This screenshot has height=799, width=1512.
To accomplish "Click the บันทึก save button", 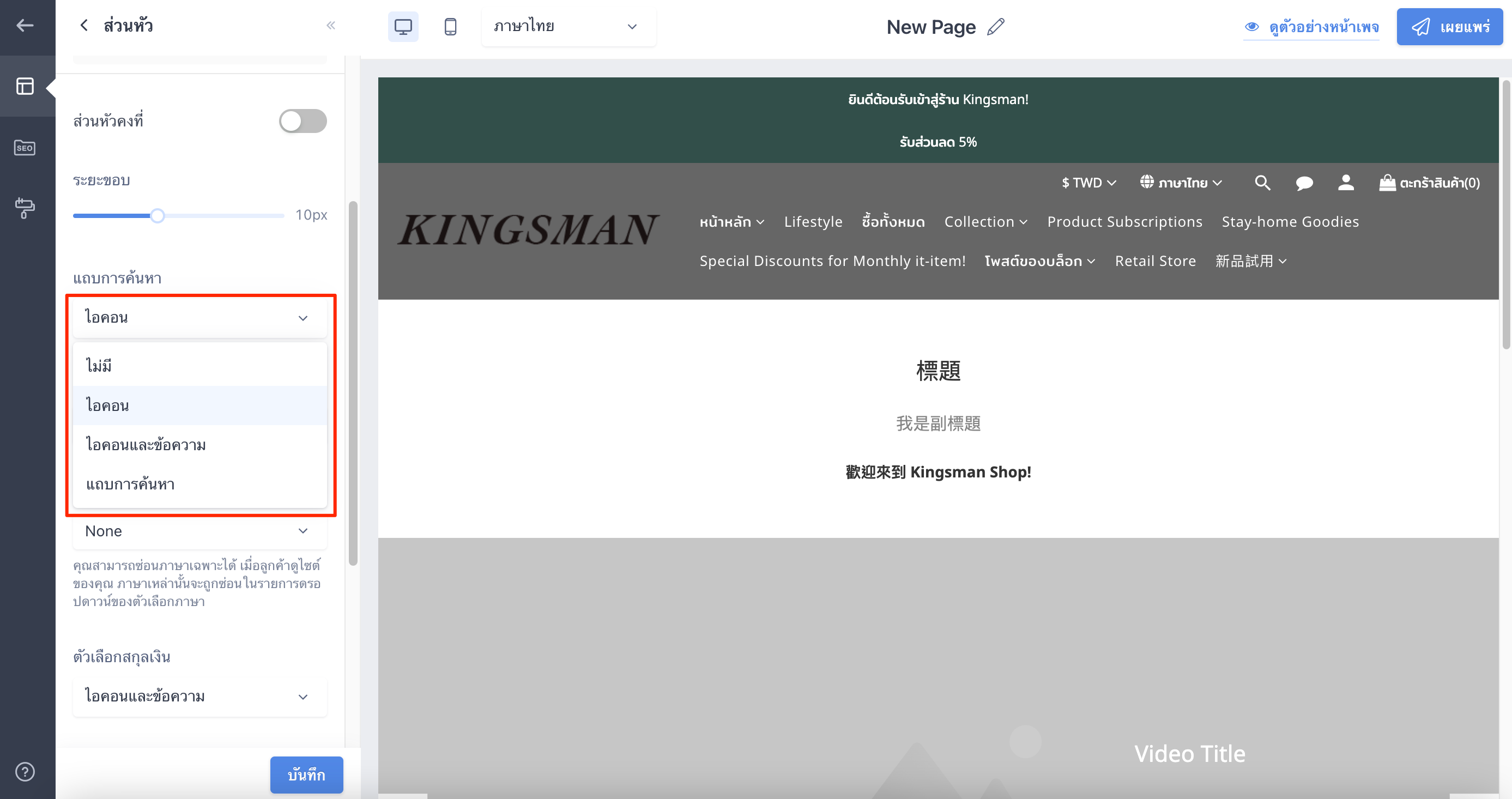I will (x=306, y=775).
